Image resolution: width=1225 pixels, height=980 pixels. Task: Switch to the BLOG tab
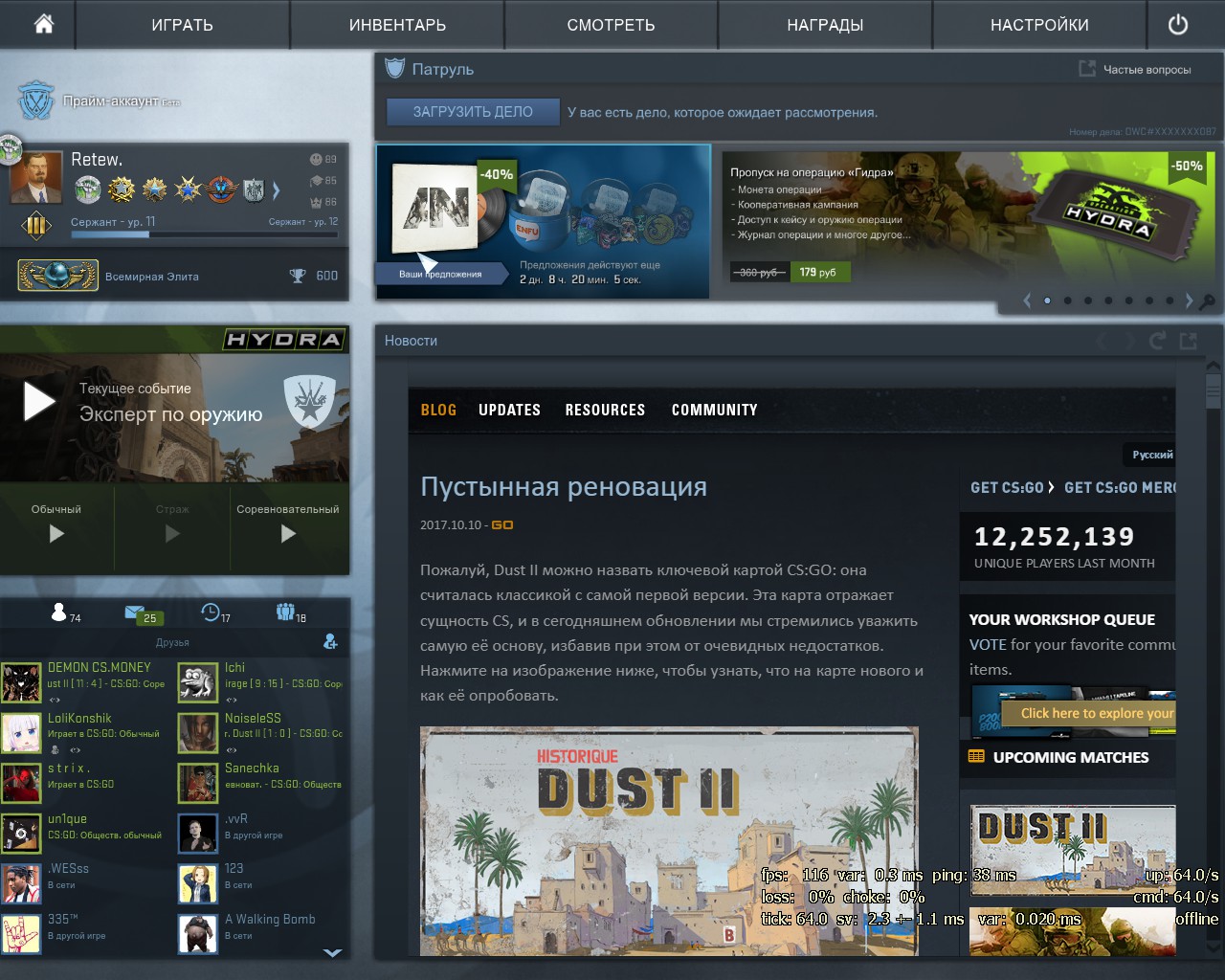pos(438,410)
